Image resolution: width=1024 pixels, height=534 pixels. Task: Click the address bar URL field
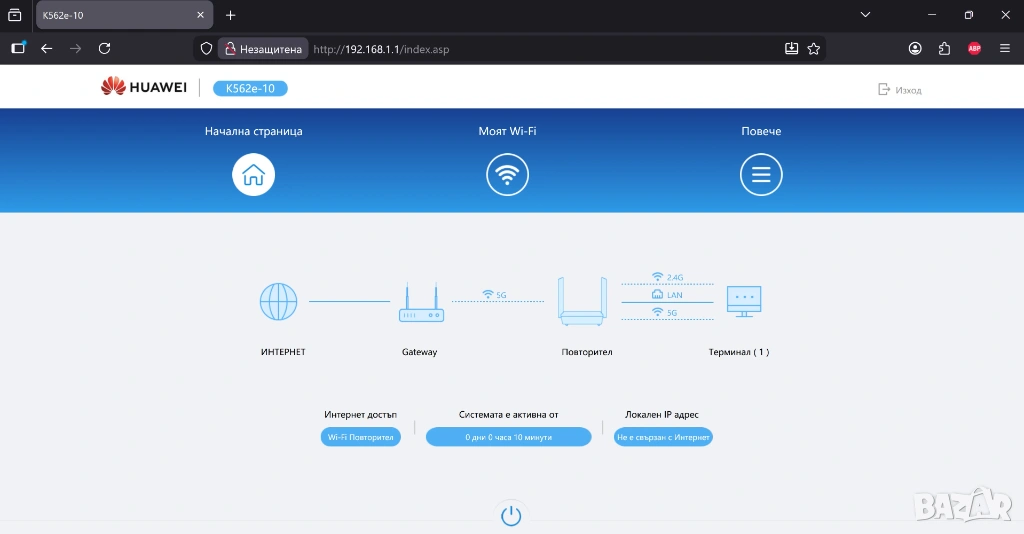tap(540, 49)
